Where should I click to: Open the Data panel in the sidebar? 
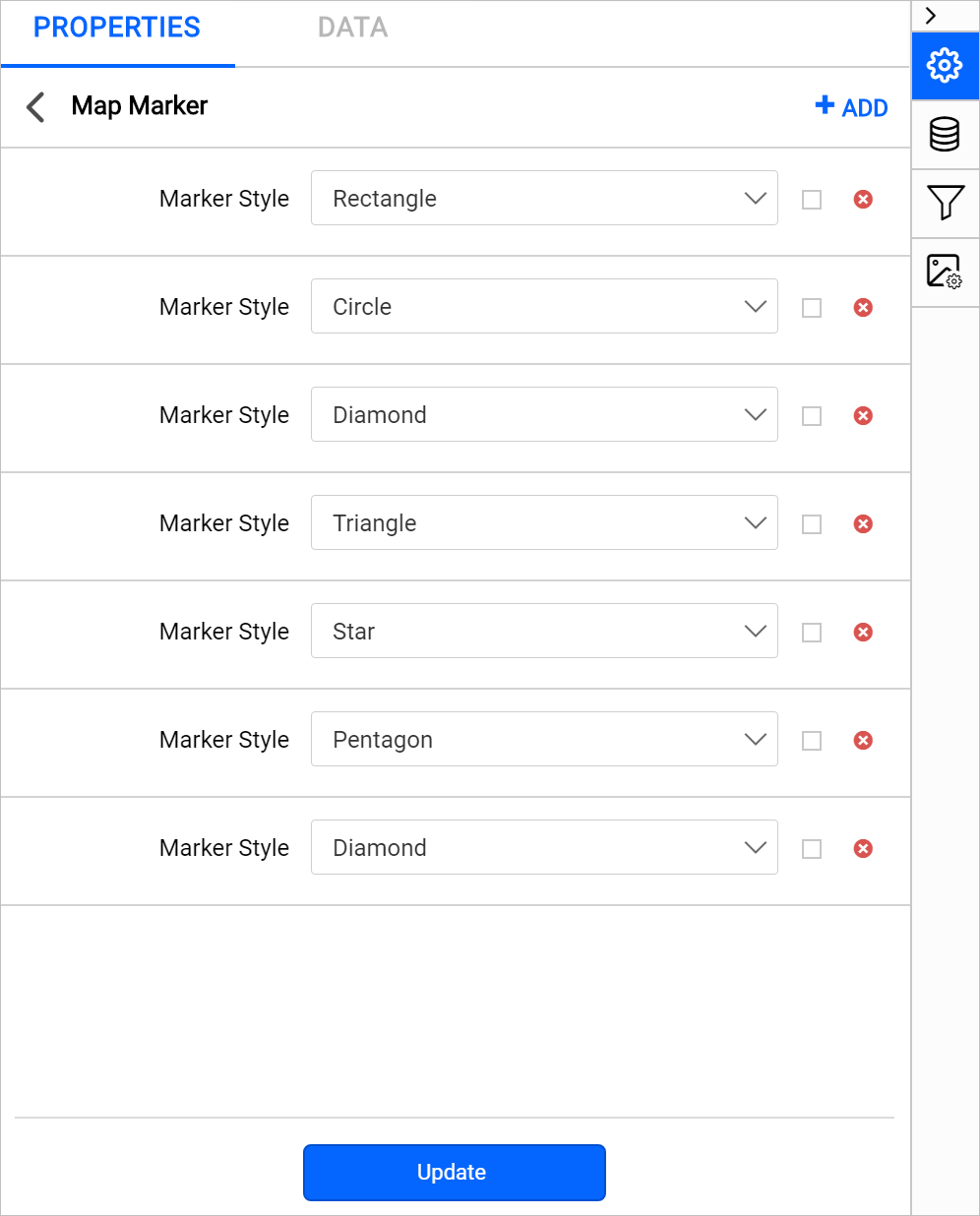click(945, 135)
